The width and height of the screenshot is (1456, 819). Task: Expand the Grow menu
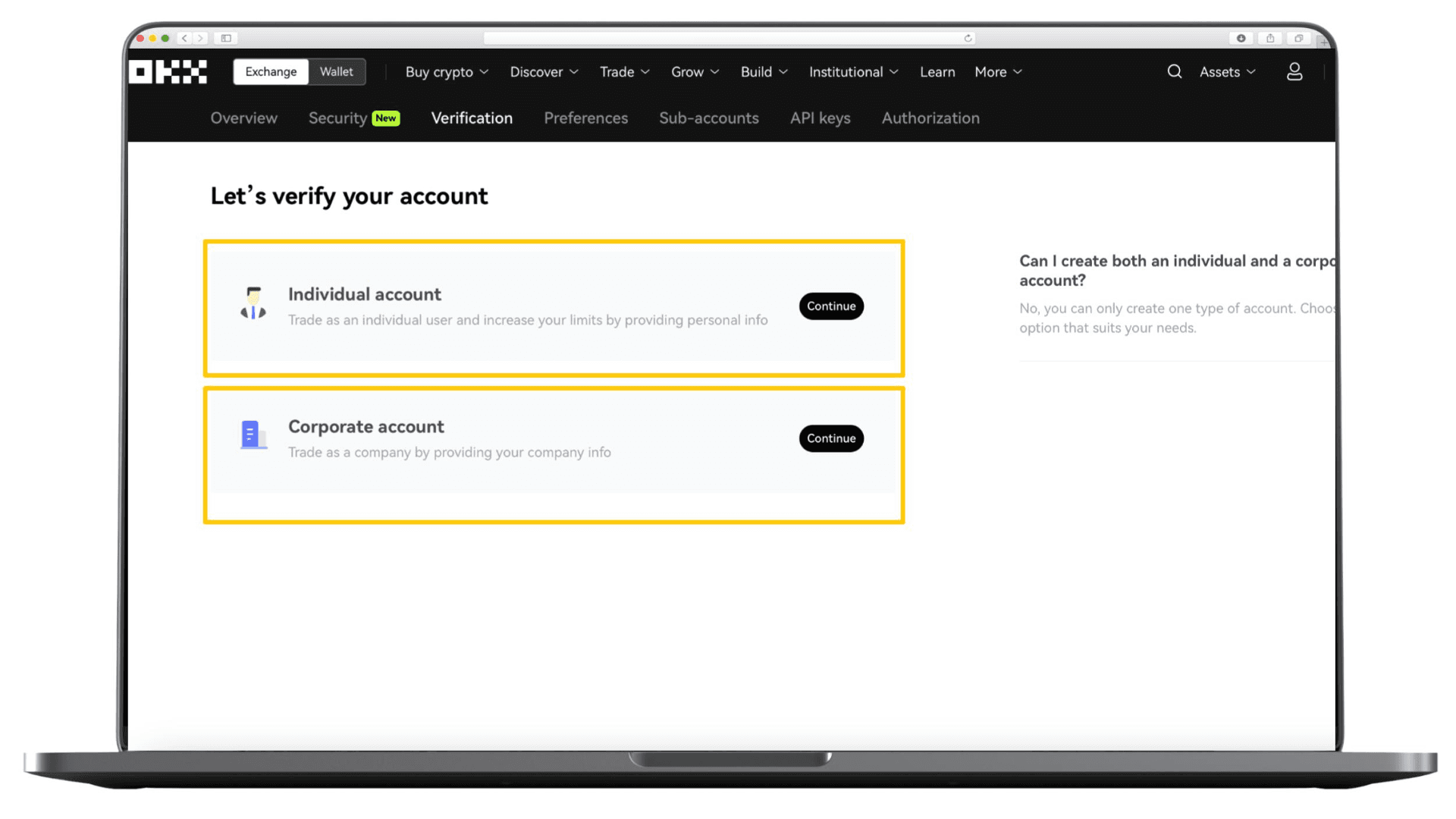[694, 71]
